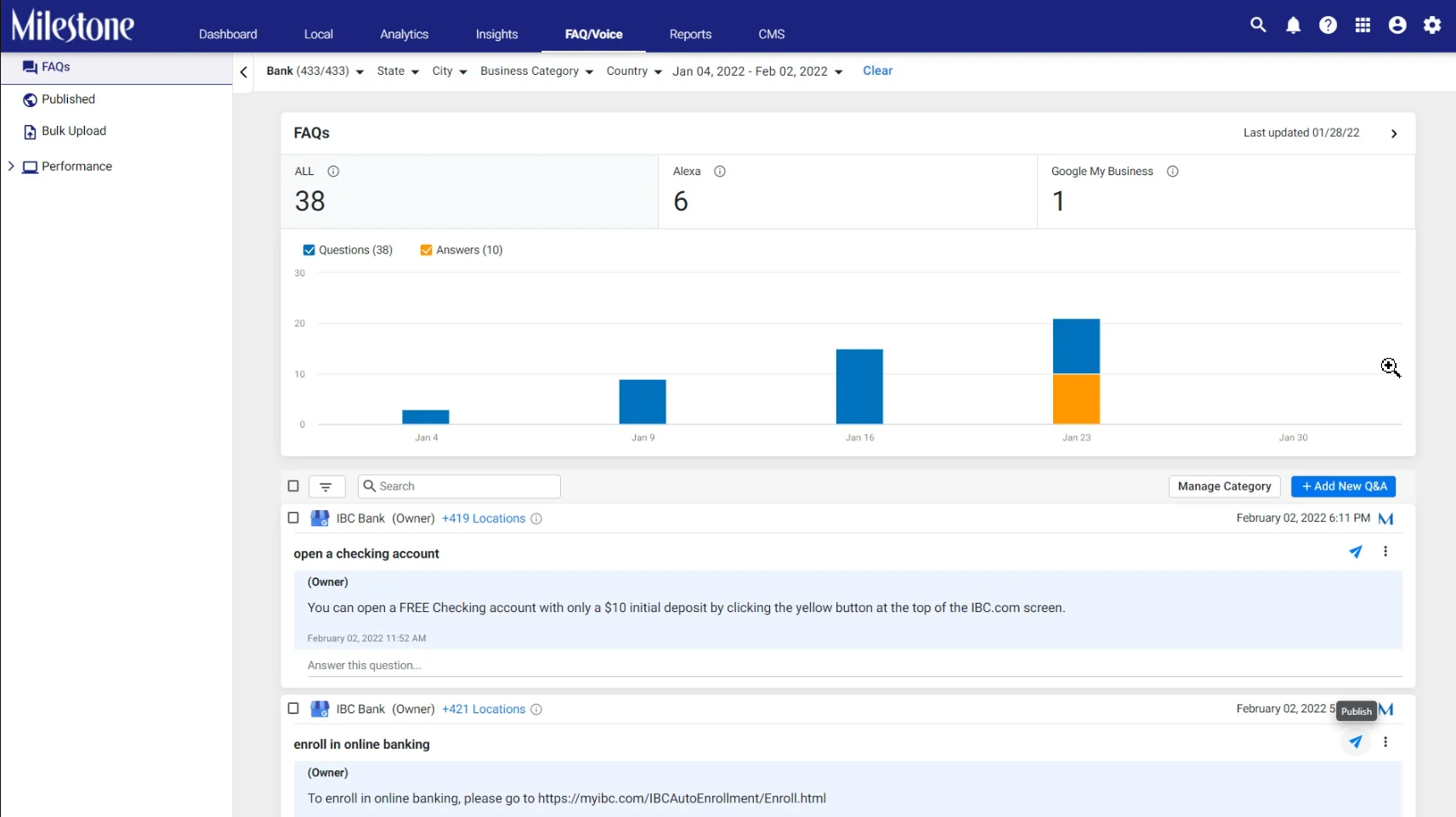Click the publish icon for enroll in online banking
The height and width of the screenshot is (817, 1456).
tap(1356, 742)
